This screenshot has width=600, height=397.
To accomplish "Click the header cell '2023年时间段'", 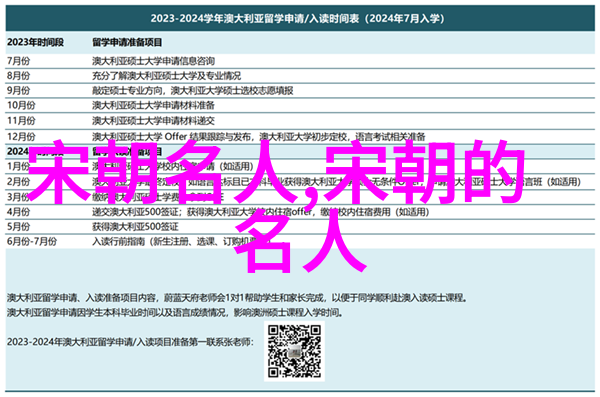I will click(36, 42).
